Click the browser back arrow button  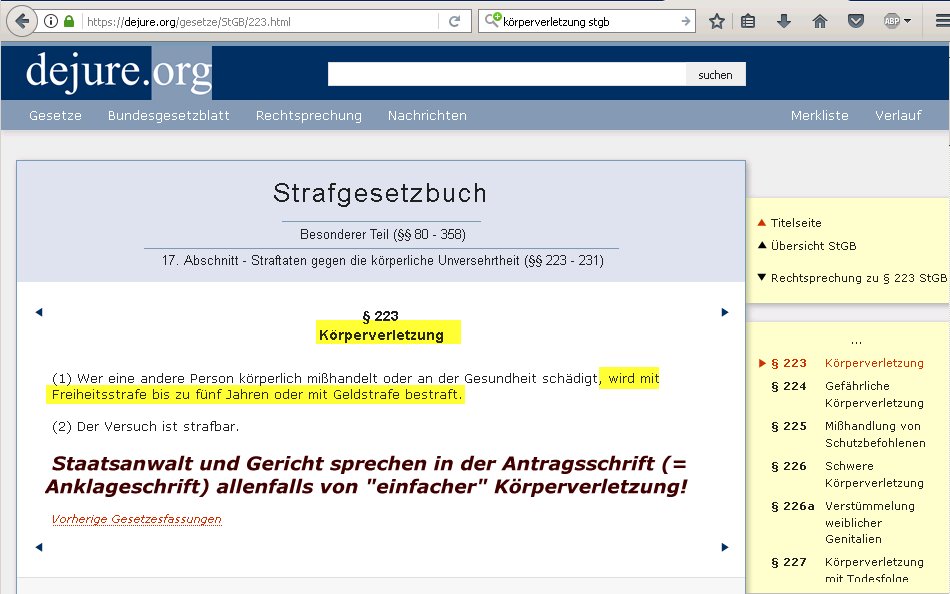pyautogui.click(x=21, y=21)
